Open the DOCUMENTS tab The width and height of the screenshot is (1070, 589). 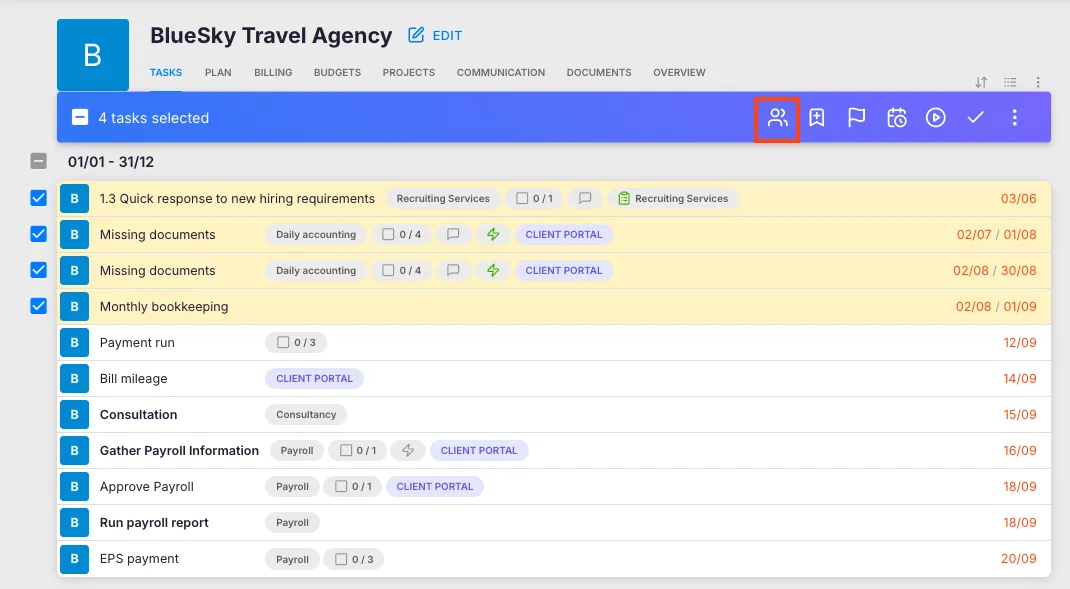(598, 73)
